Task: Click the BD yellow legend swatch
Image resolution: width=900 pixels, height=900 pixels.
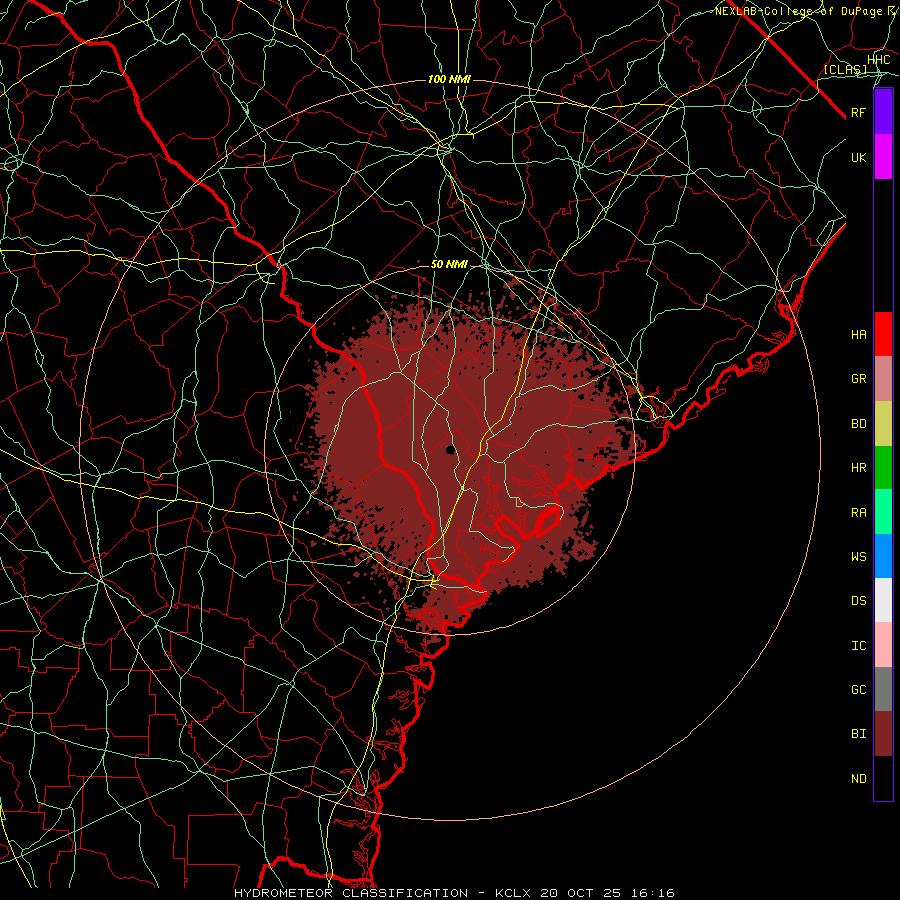Action: (x=883, y=423)
